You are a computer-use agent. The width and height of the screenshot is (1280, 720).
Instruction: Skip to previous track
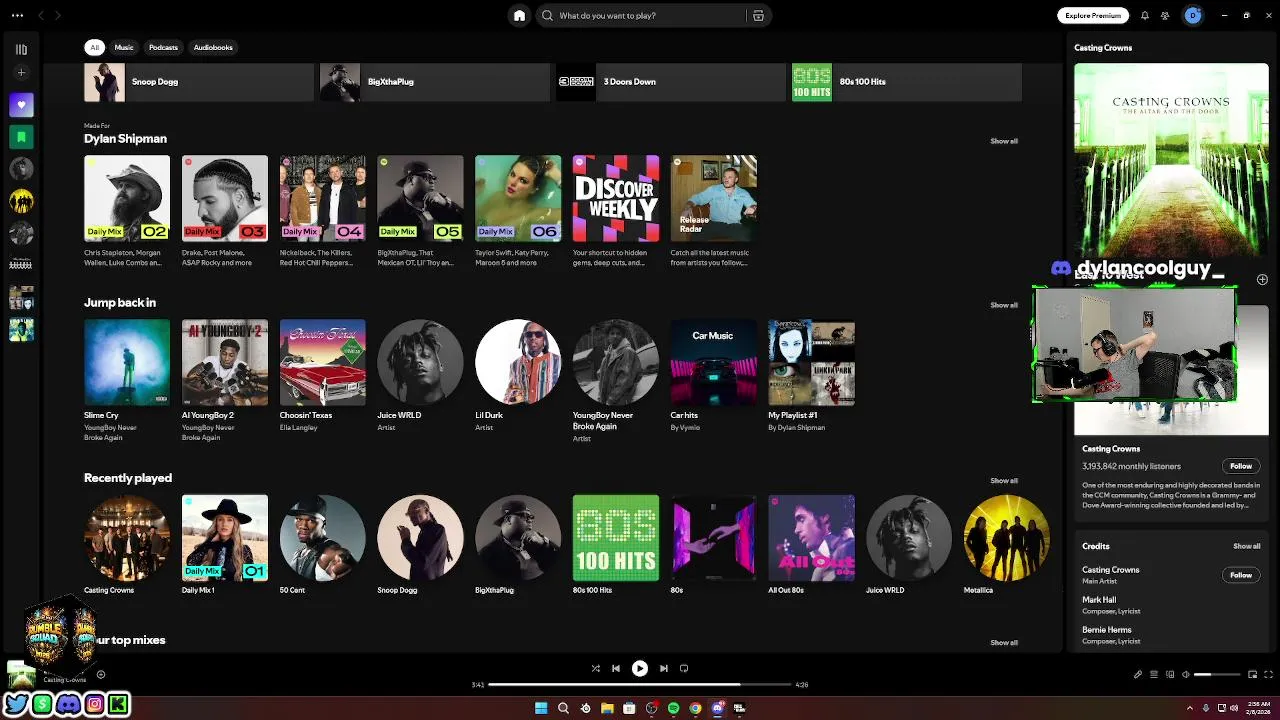tap(616, 668)
